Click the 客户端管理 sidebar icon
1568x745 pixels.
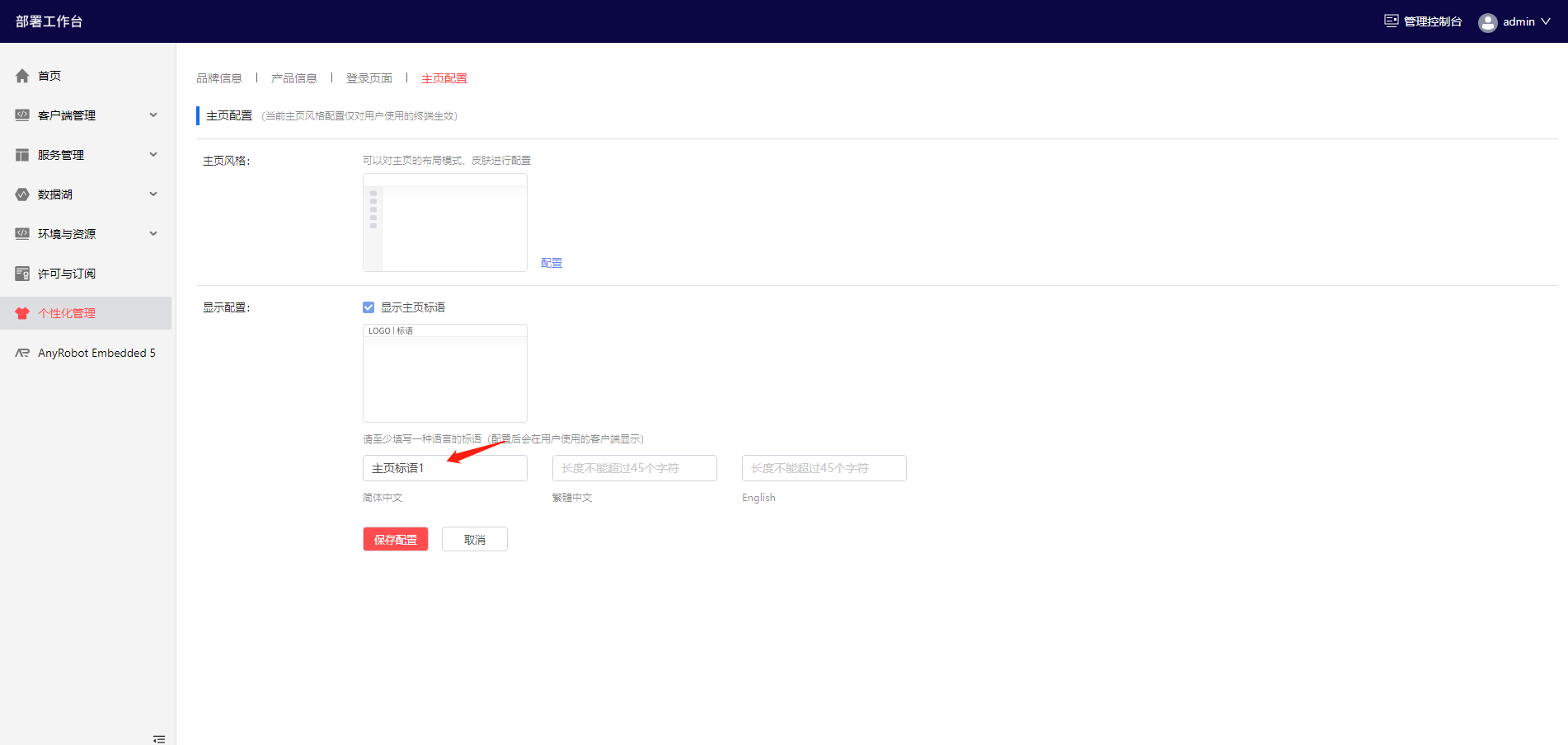(x=22, y=115)
